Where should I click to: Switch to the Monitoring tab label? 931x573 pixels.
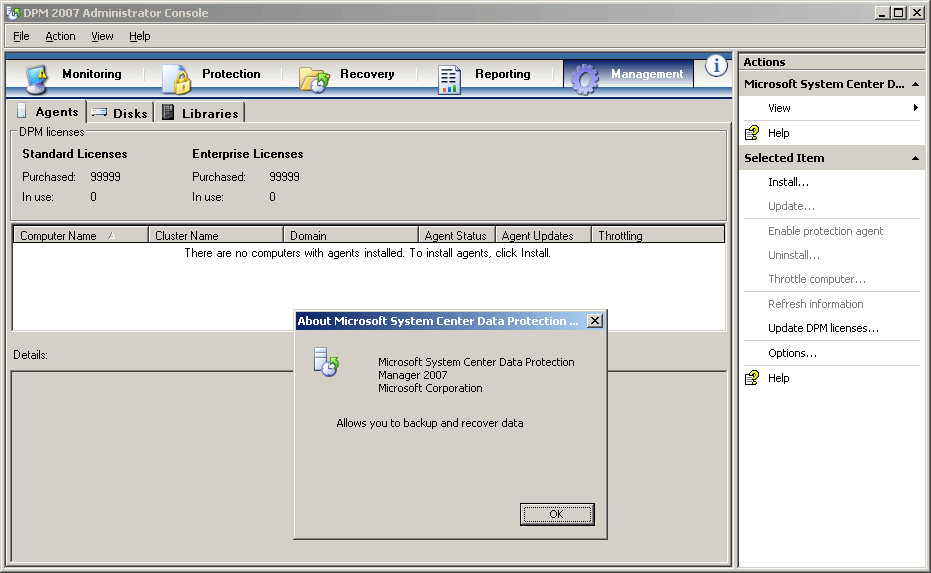pos(92,74)
